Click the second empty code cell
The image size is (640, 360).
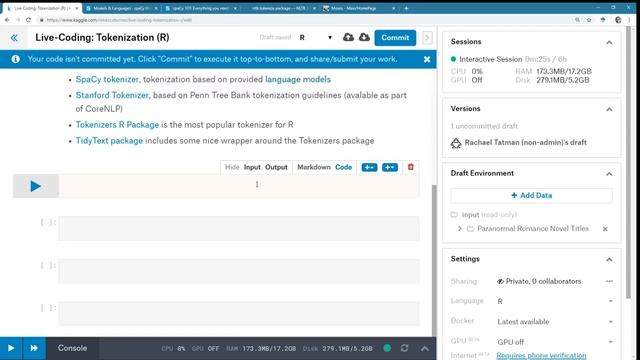tap(239, 229)
